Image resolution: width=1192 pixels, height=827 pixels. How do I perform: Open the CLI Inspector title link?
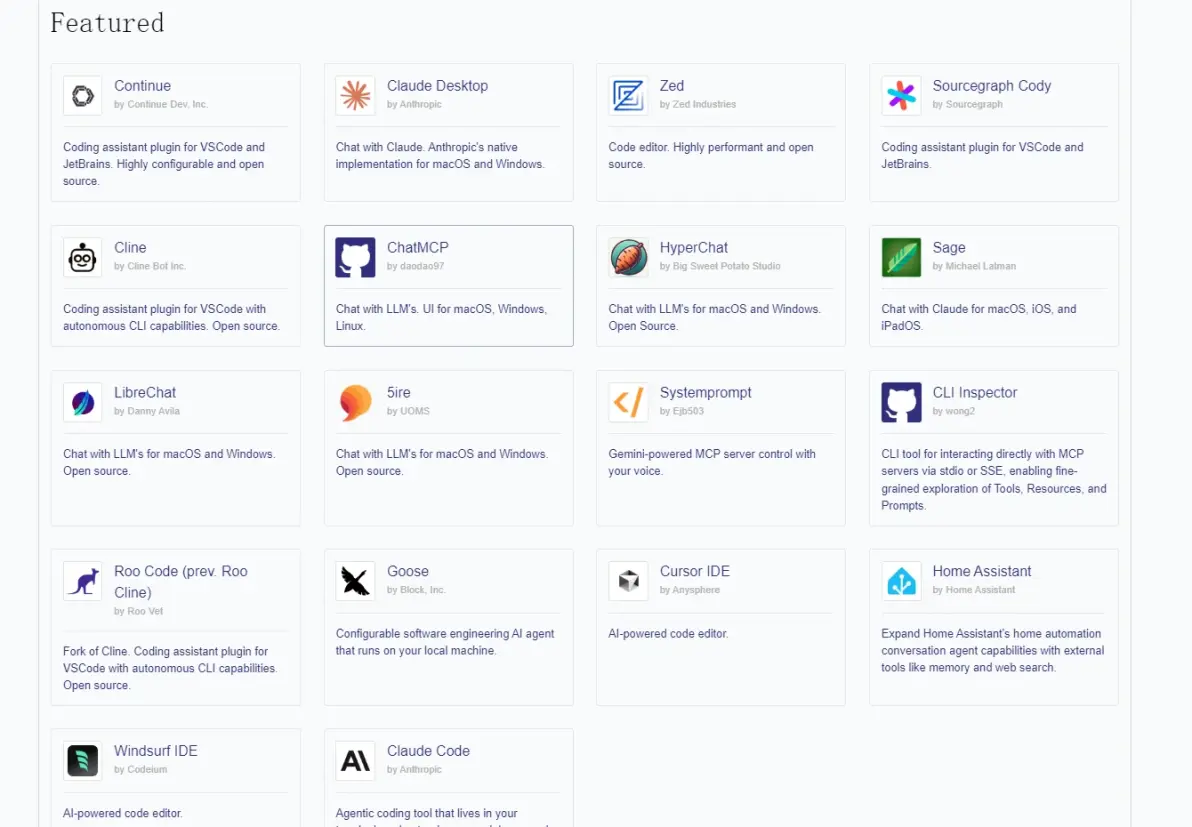pos(974,392)
